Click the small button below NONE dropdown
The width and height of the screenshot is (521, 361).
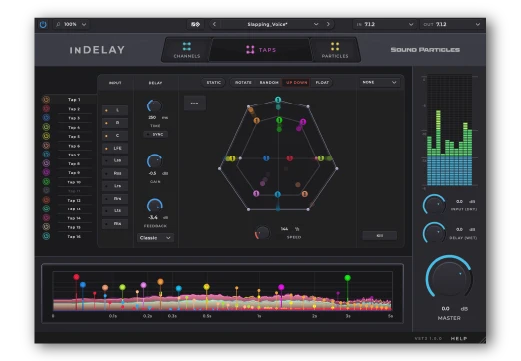point(379,235)
